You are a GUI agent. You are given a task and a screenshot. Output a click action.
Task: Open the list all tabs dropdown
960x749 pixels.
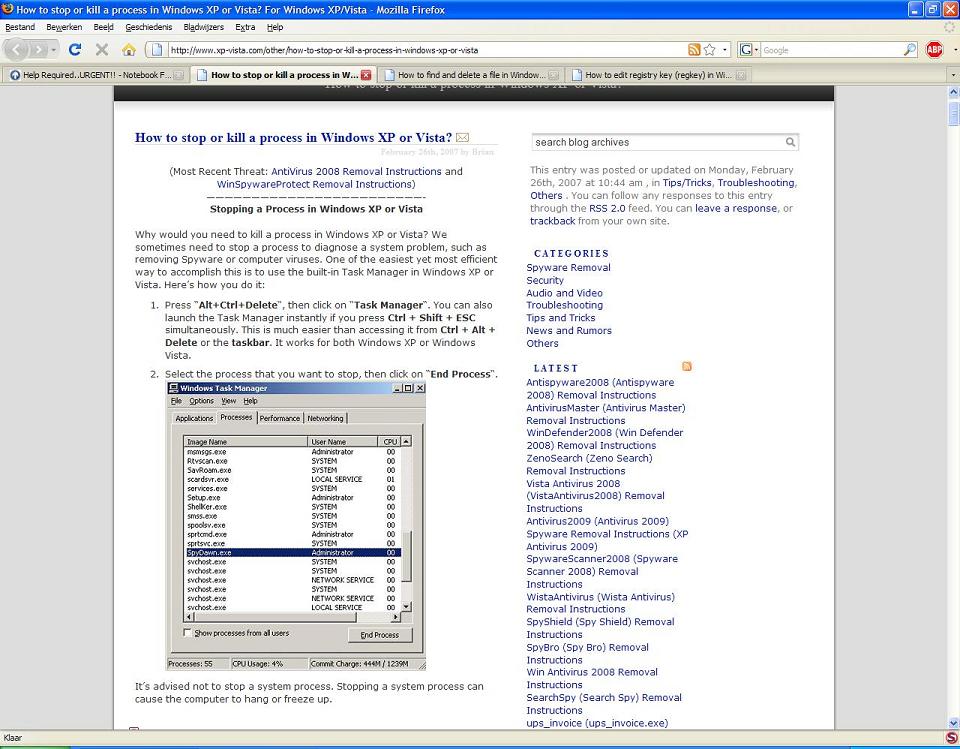pos(953,75)
